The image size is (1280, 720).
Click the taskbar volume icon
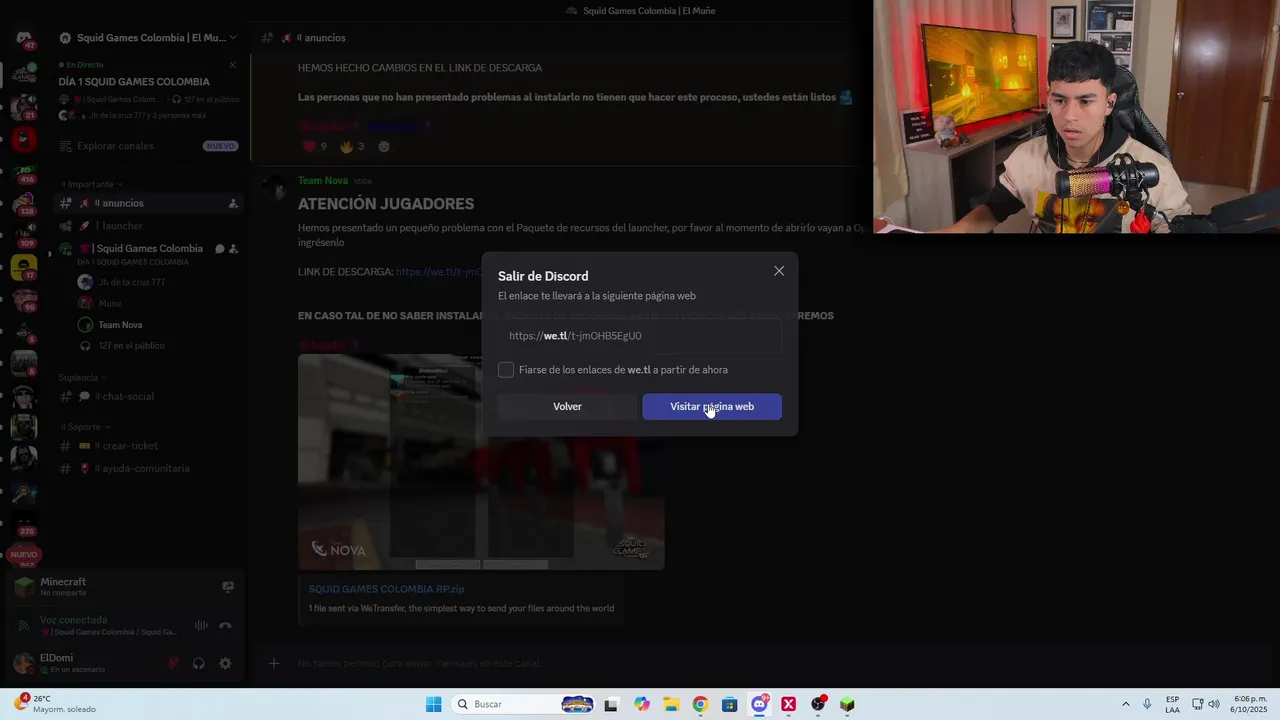coord(1214,704)
